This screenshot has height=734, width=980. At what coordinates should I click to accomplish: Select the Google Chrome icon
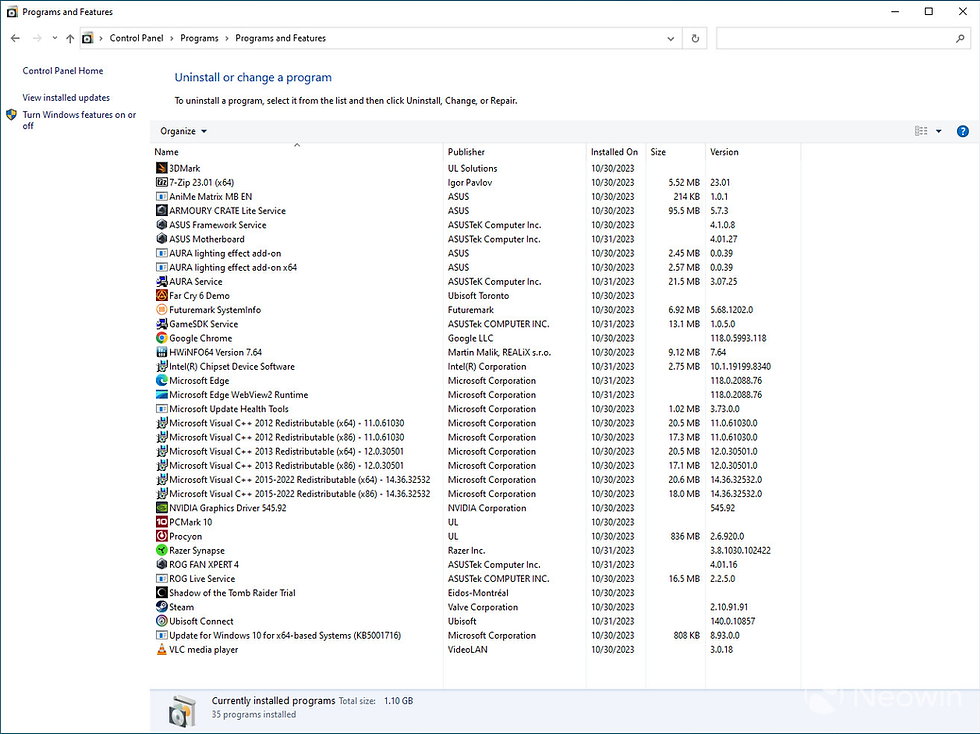coord(161,338)
